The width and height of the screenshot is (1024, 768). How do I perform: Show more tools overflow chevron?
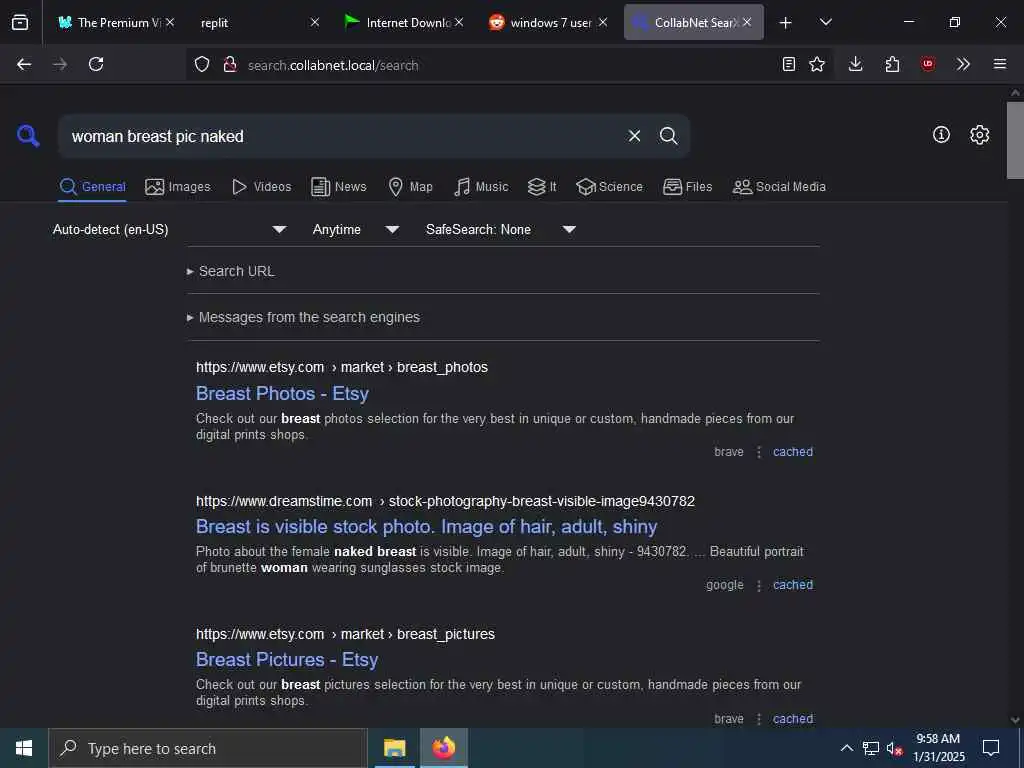[963, 64]
